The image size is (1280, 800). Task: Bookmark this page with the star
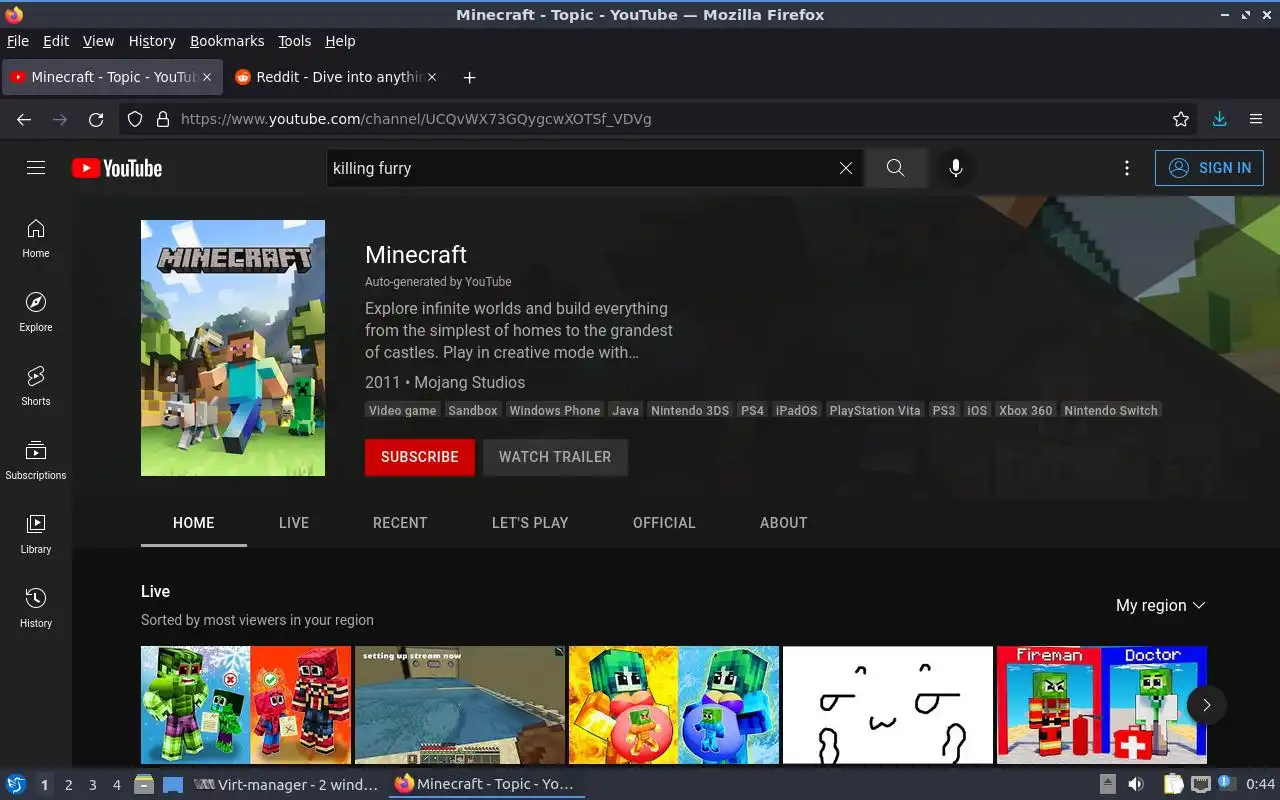click(x=1181, y=119)
